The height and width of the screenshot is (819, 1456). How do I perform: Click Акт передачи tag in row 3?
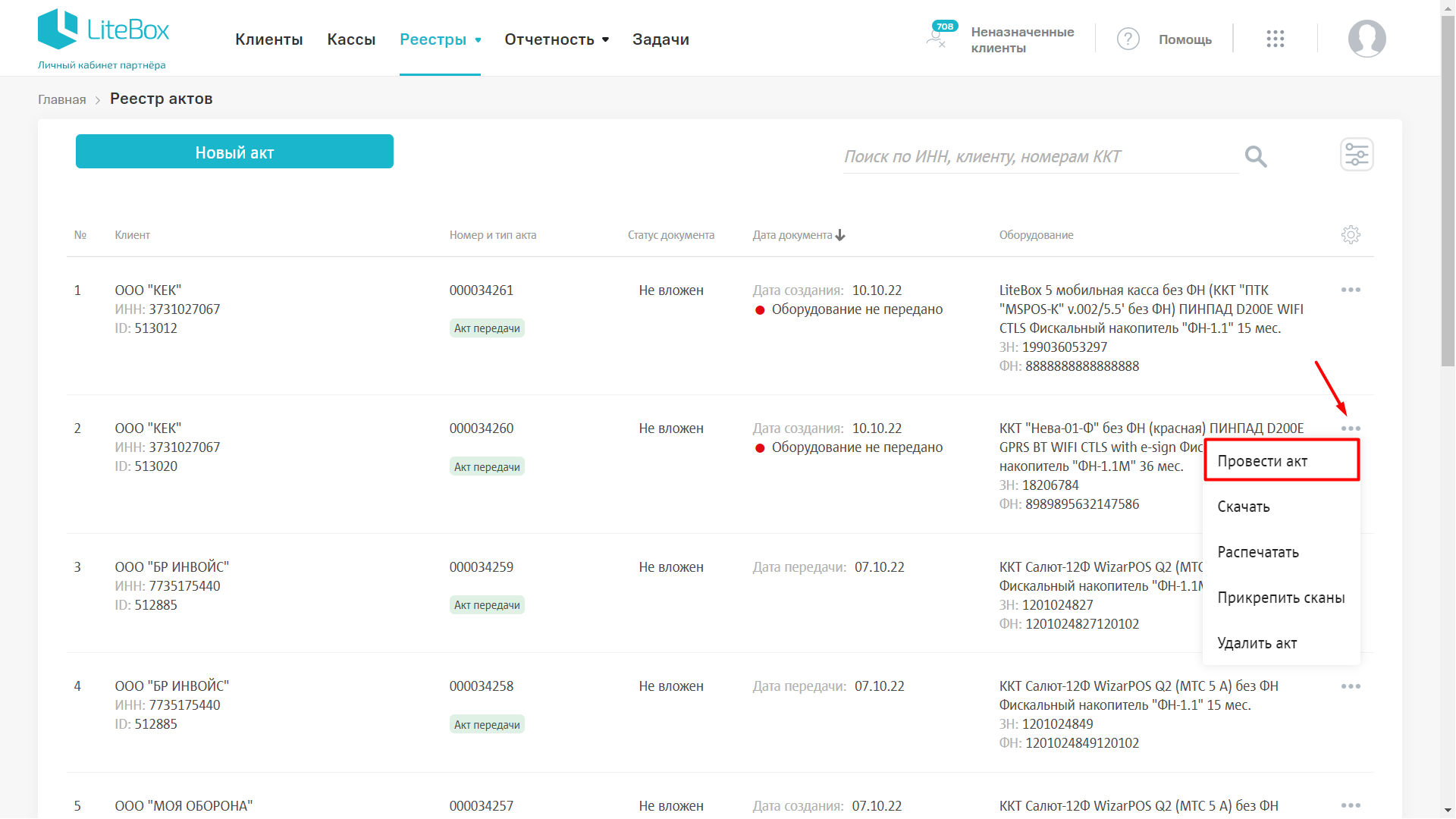[x=487, y=605]
